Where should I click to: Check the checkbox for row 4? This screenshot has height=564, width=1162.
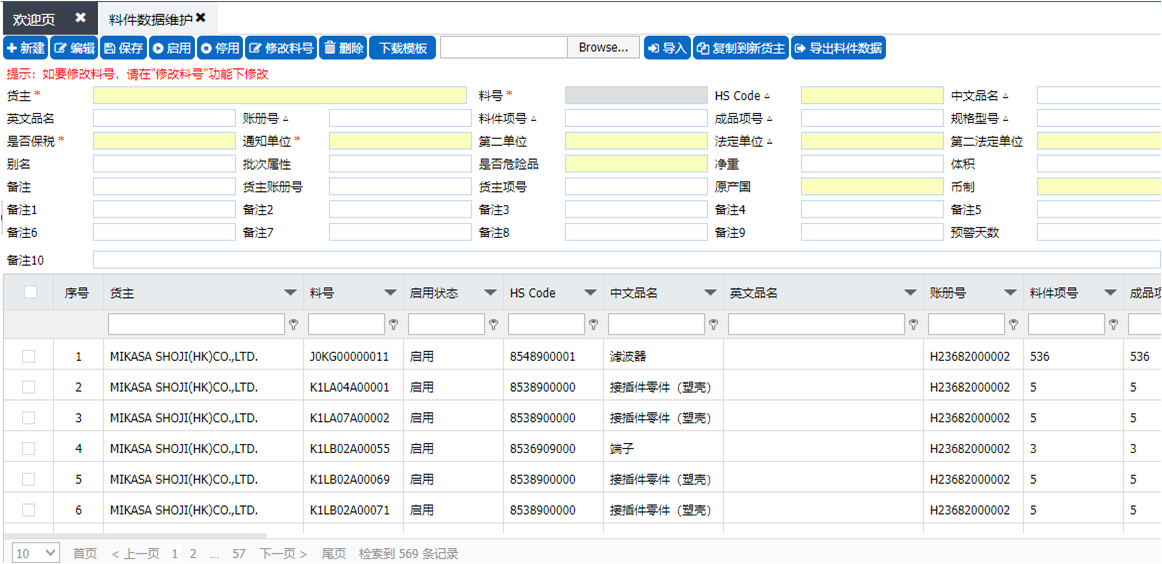coord(28,448)
